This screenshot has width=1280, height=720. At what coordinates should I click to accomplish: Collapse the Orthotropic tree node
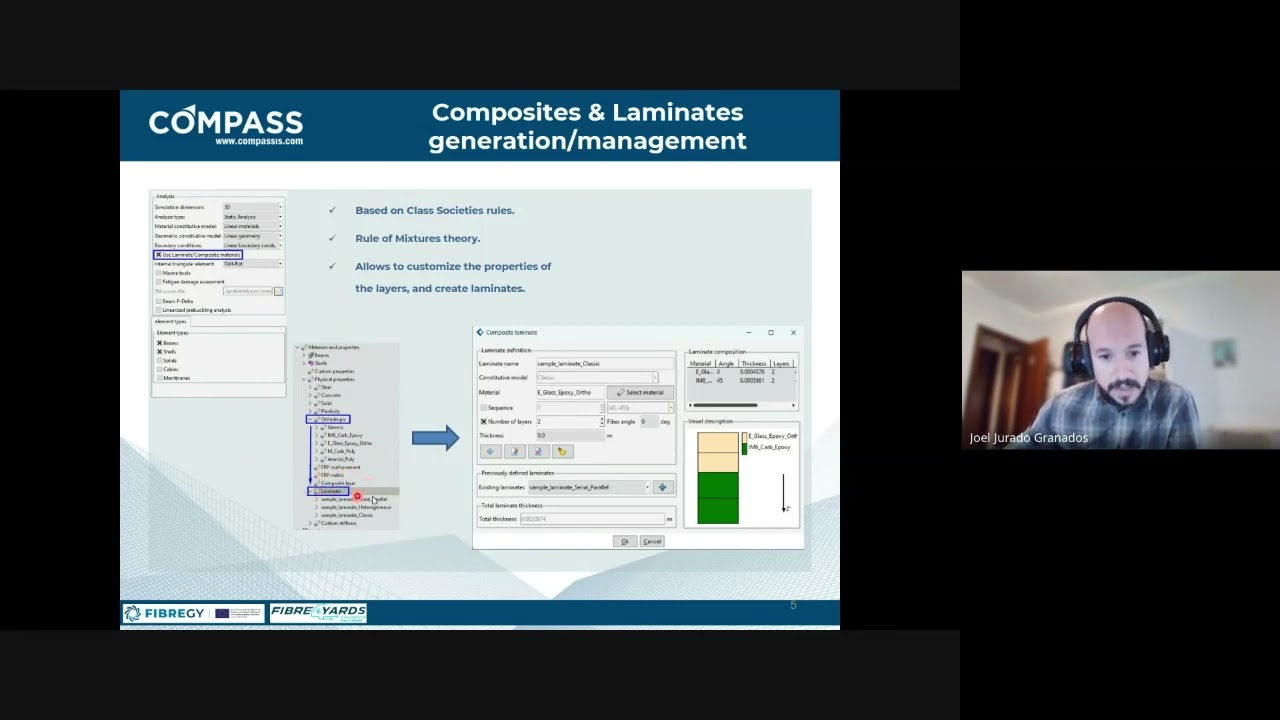click(x=311, y=419)
